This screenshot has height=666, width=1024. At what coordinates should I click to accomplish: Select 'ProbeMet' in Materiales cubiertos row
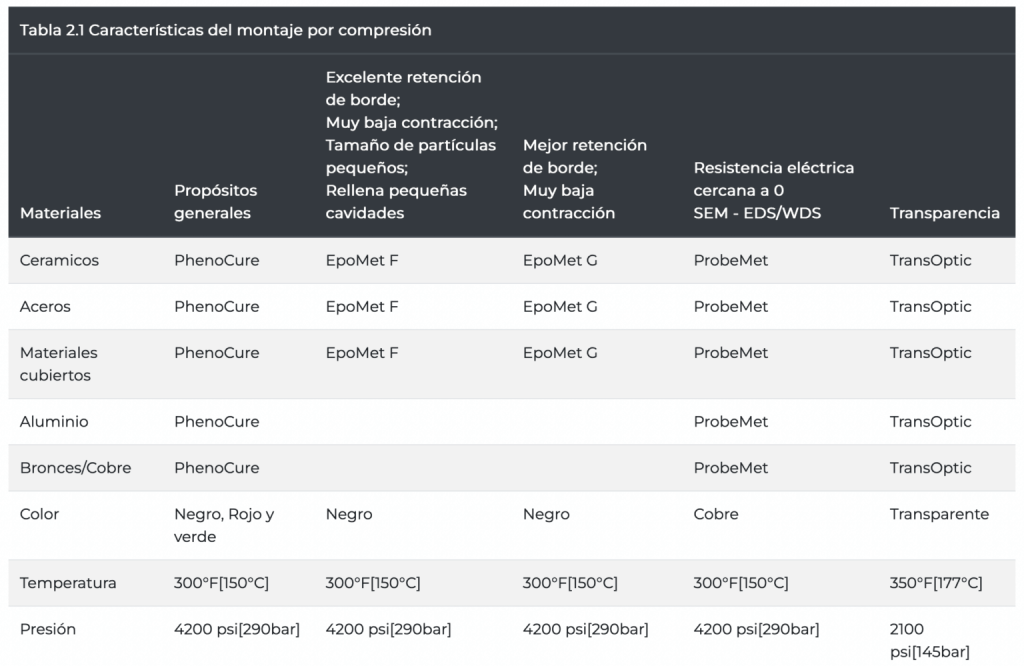coord(731,353)
